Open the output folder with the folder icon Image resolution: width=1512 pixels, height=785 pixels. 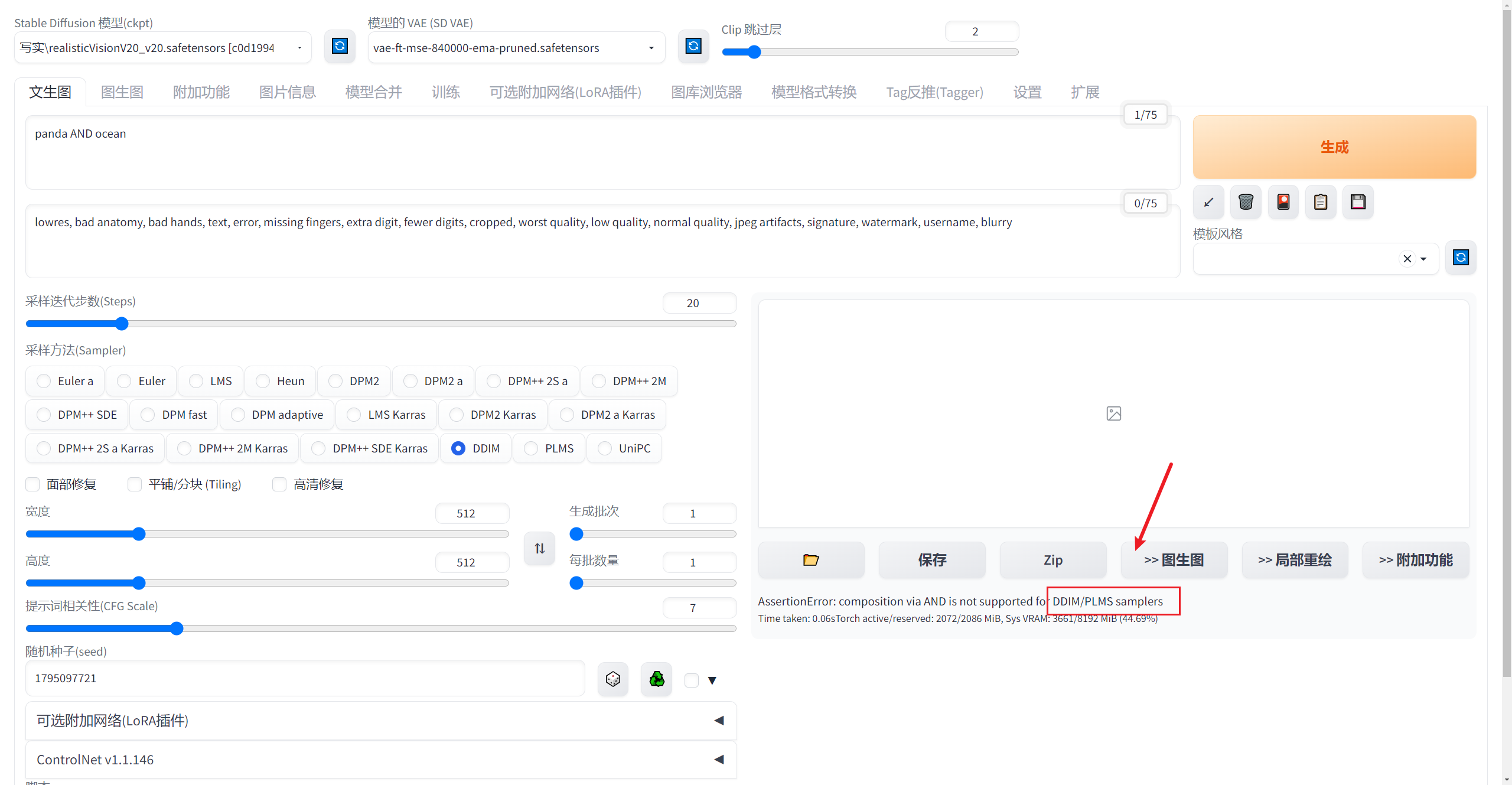pyautogui.click(x=811, y=560)
